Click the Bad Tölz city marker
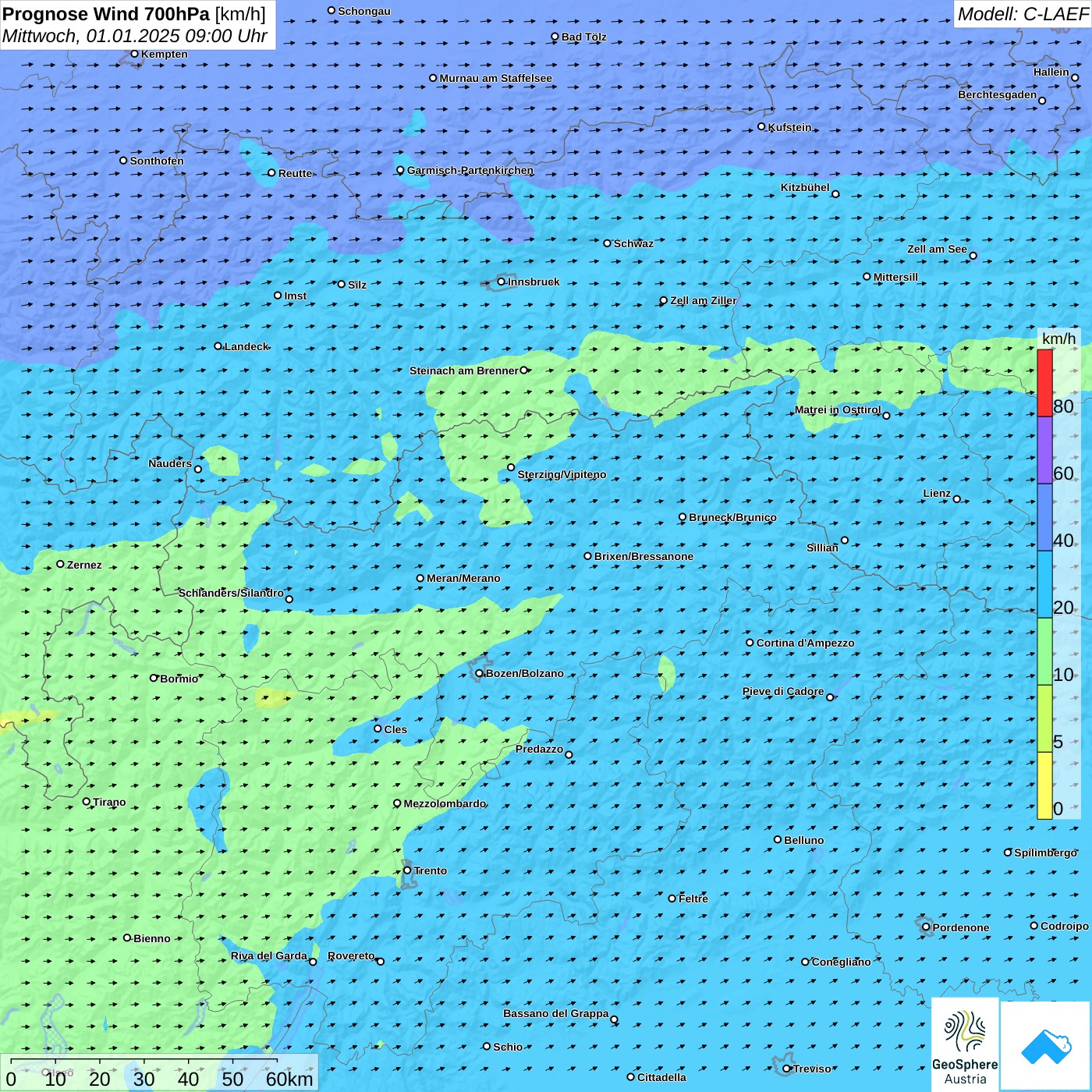The image size is (1092, 1092). pyautogui.click(x=555, y=37)
